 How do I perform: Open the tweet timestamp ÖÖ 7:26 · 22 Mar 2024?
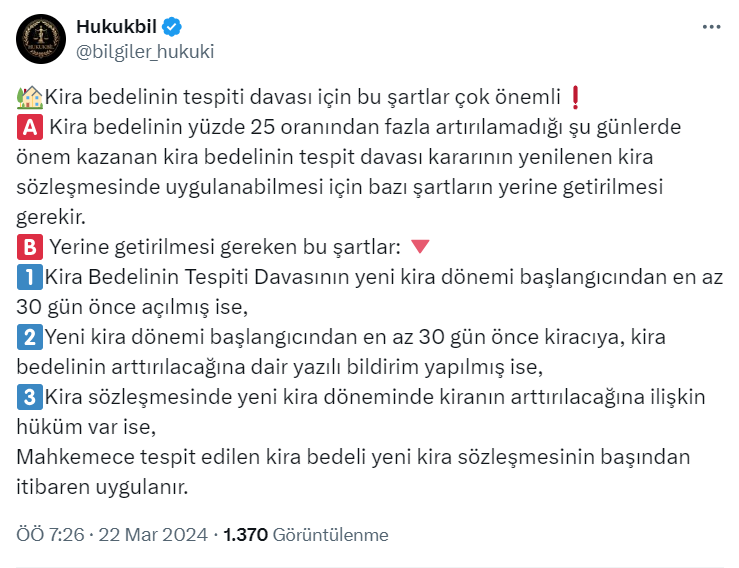tap(113, 535)
